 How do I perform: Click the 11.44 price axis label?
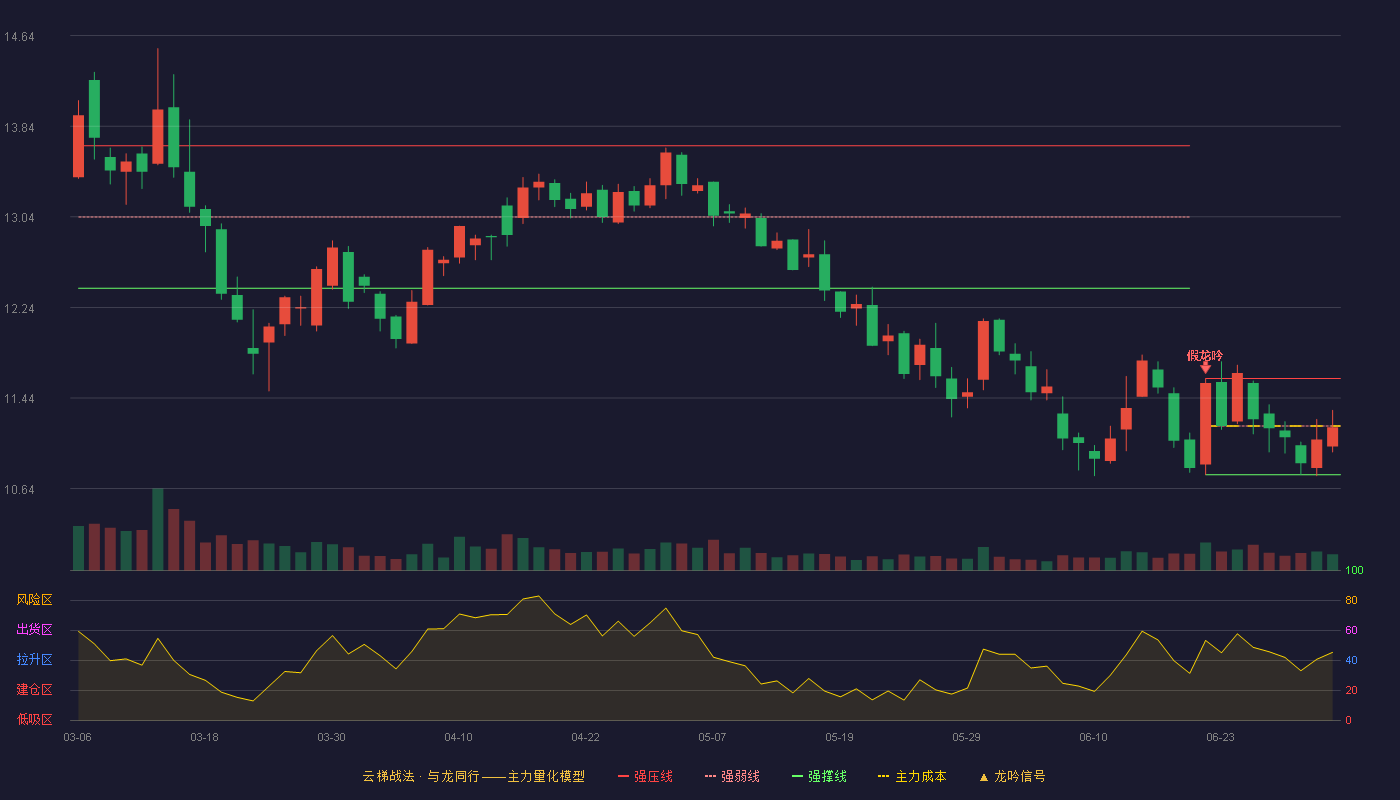pyautogui.click(x=19, y=399)
